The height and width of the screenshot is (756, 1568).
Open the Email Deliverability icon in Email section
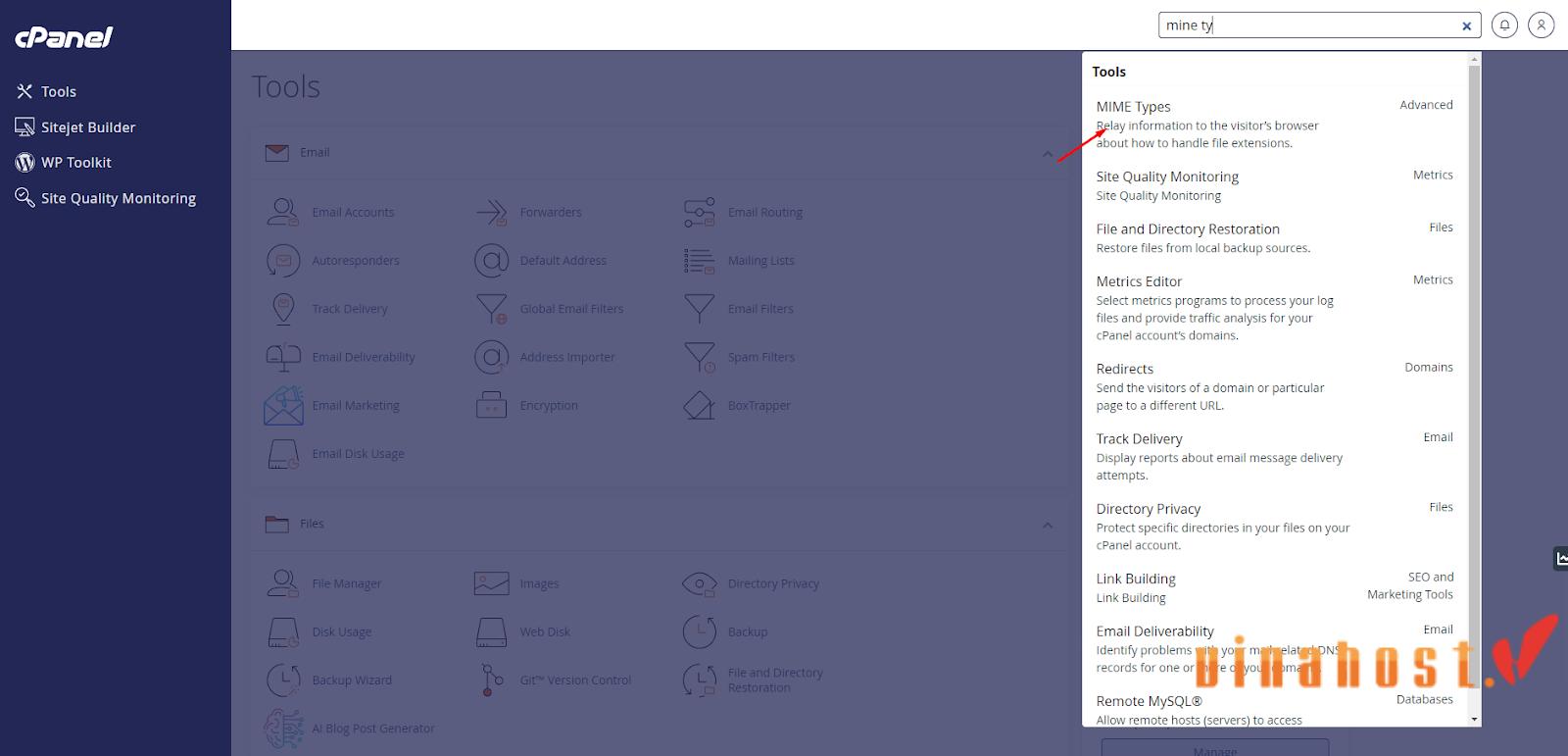pos(283,357)
